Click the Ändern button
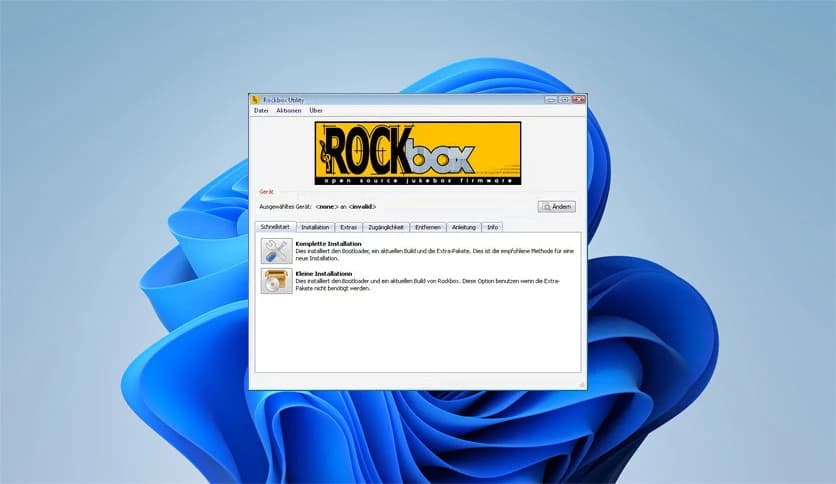 tap(557, 206)
